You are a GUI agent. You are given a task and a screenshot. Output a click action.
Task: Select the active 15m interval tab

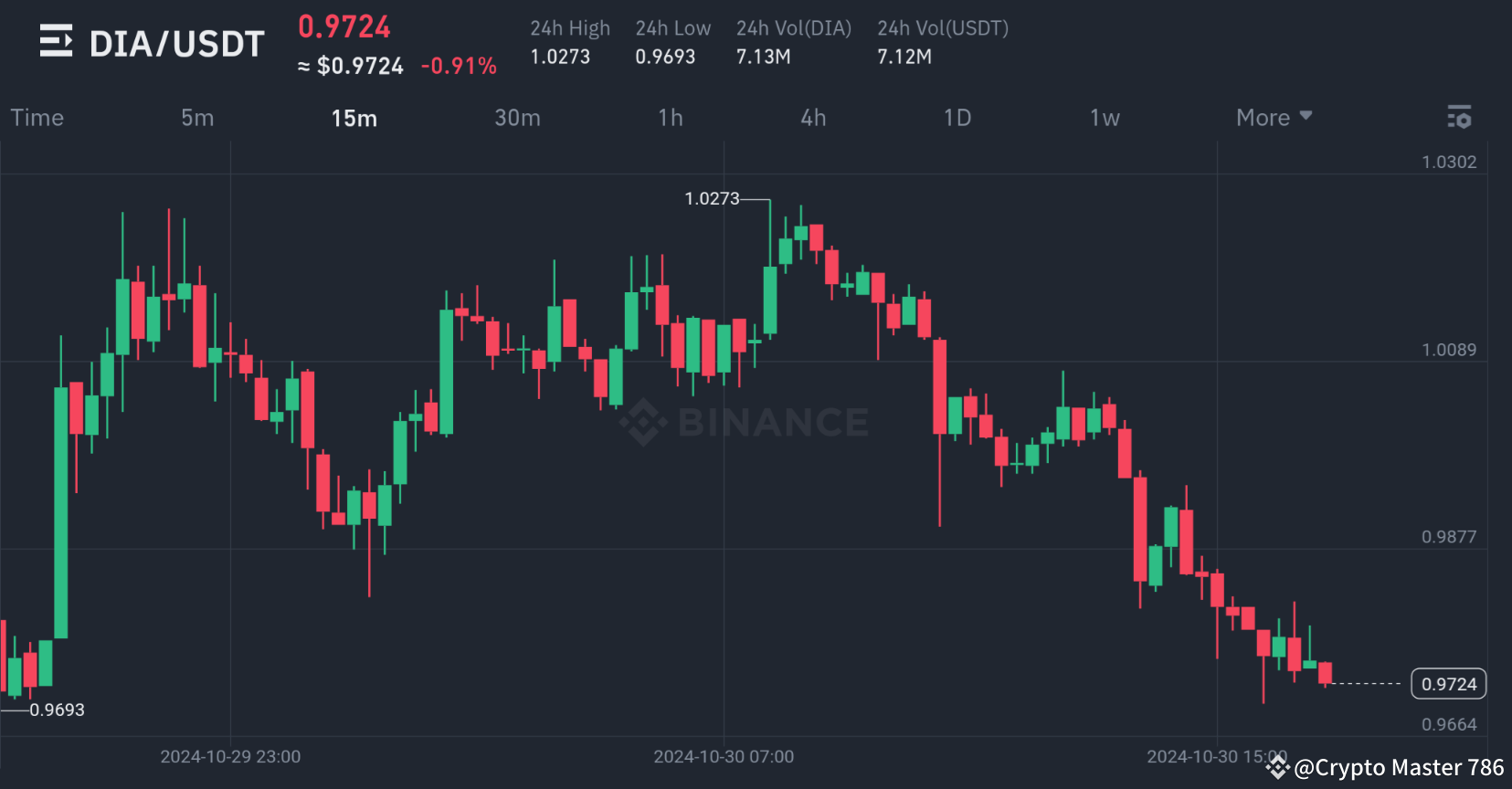[354, 117]
